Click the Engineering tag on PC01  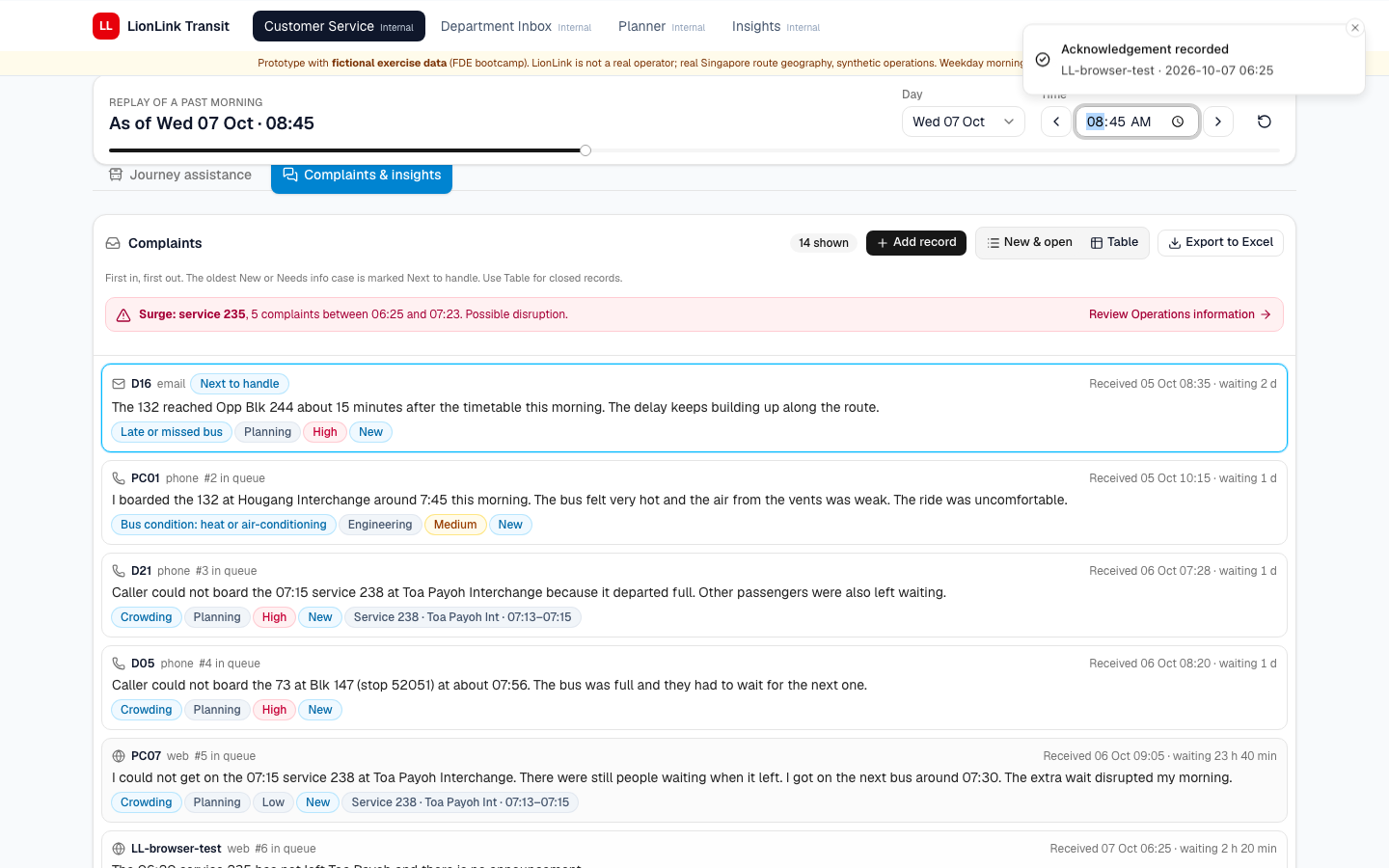click(380, 525)
